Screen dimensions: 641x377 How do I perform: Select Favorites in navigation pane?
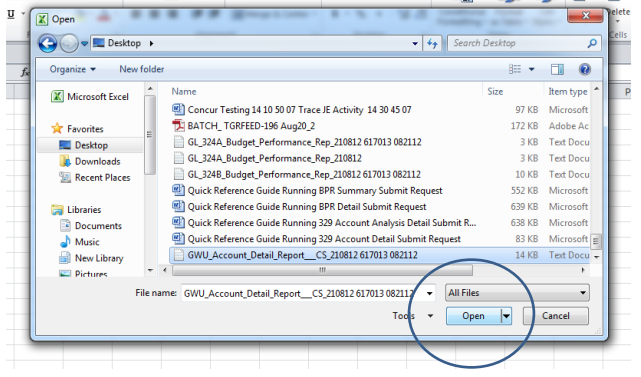point(78,129)
